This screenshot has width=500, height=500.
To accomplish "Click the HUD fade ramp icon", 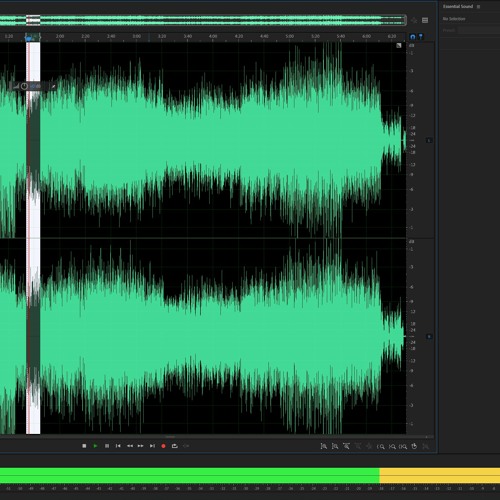I will pyautogui.click(x=16, y=87).
